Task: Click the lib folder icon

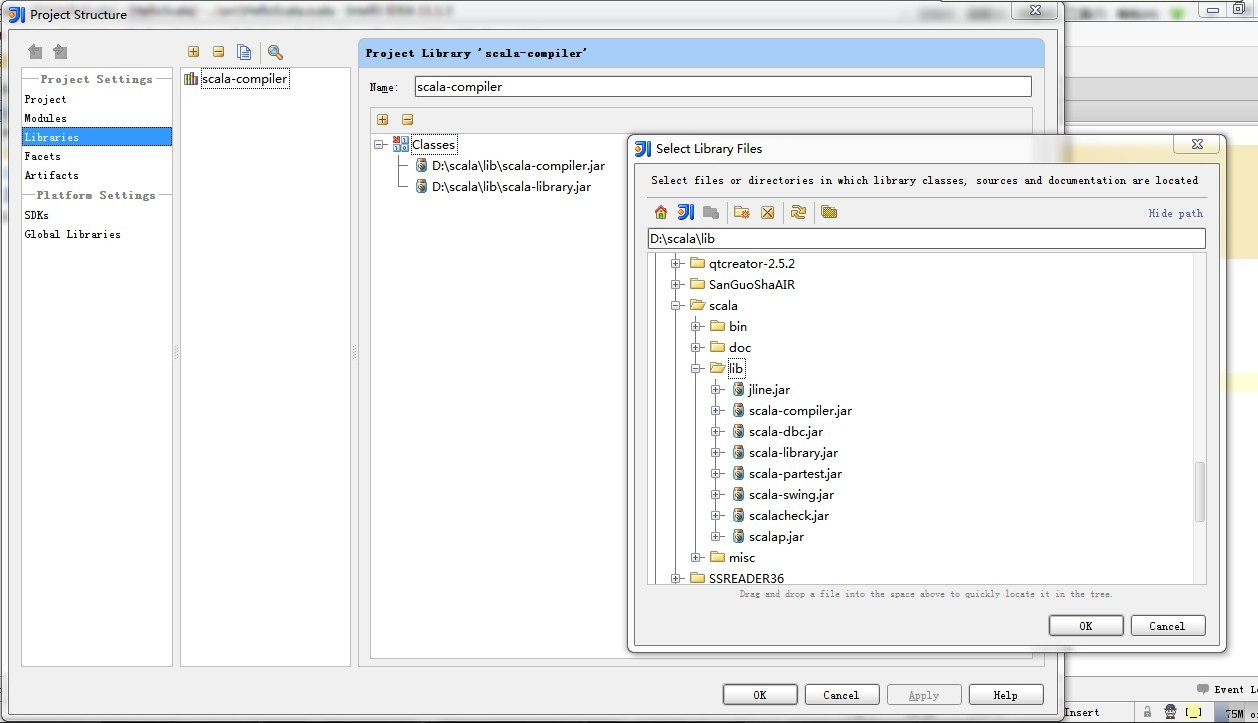Action: 717,368
